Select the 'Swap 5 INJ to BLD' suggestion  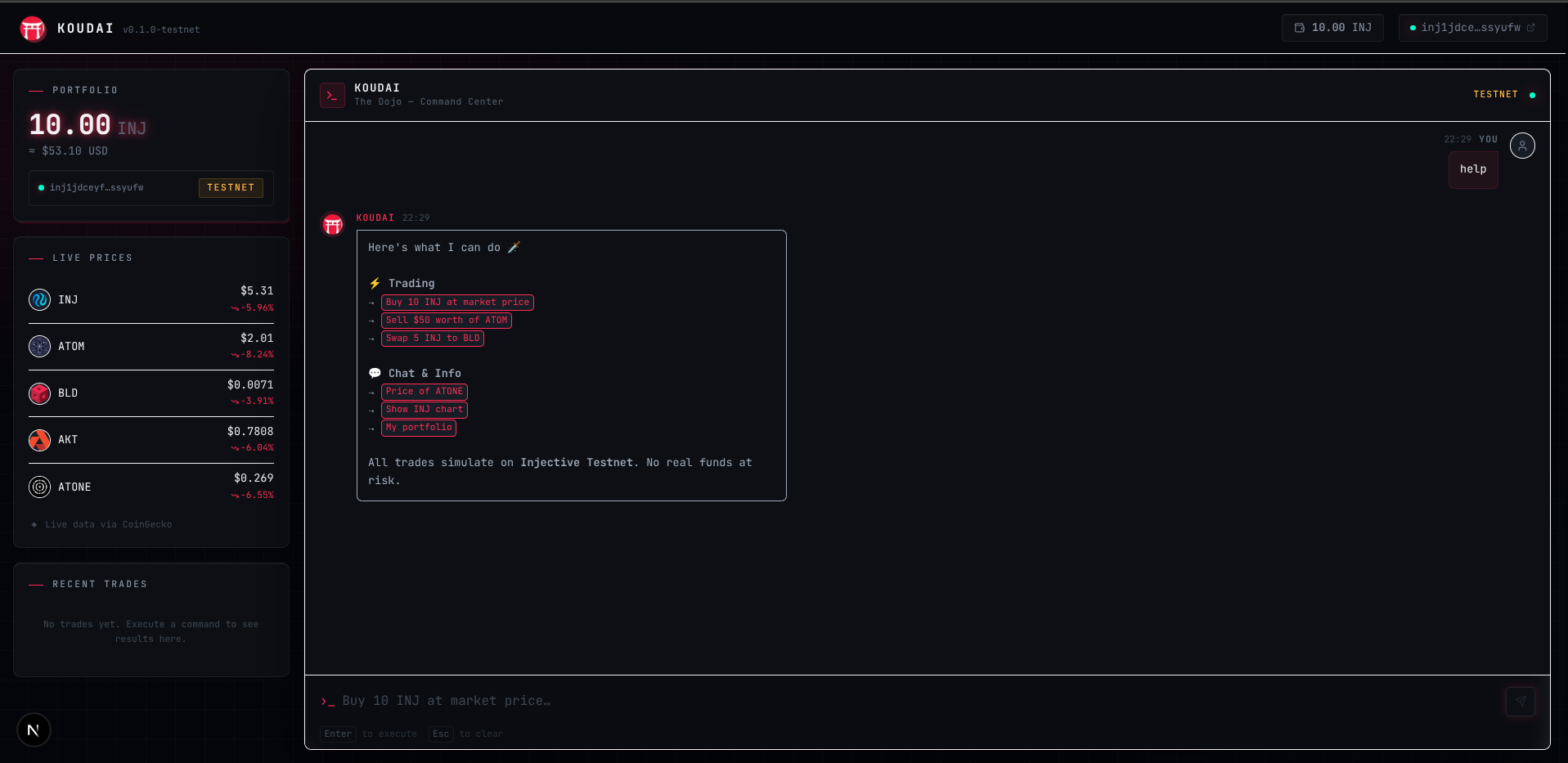433,339
